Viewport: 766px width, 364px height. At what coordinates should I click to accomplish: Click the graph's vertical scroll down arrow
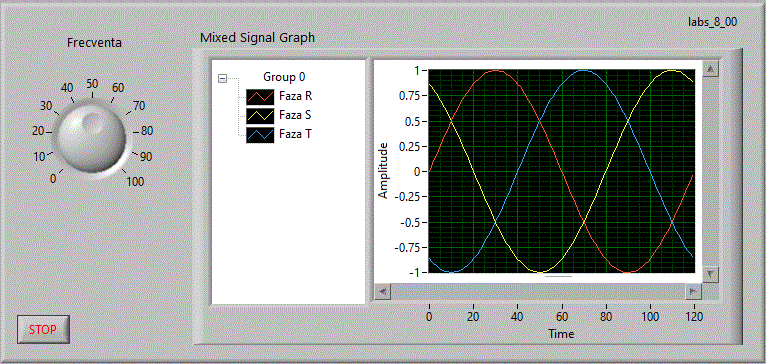[710, 273]
